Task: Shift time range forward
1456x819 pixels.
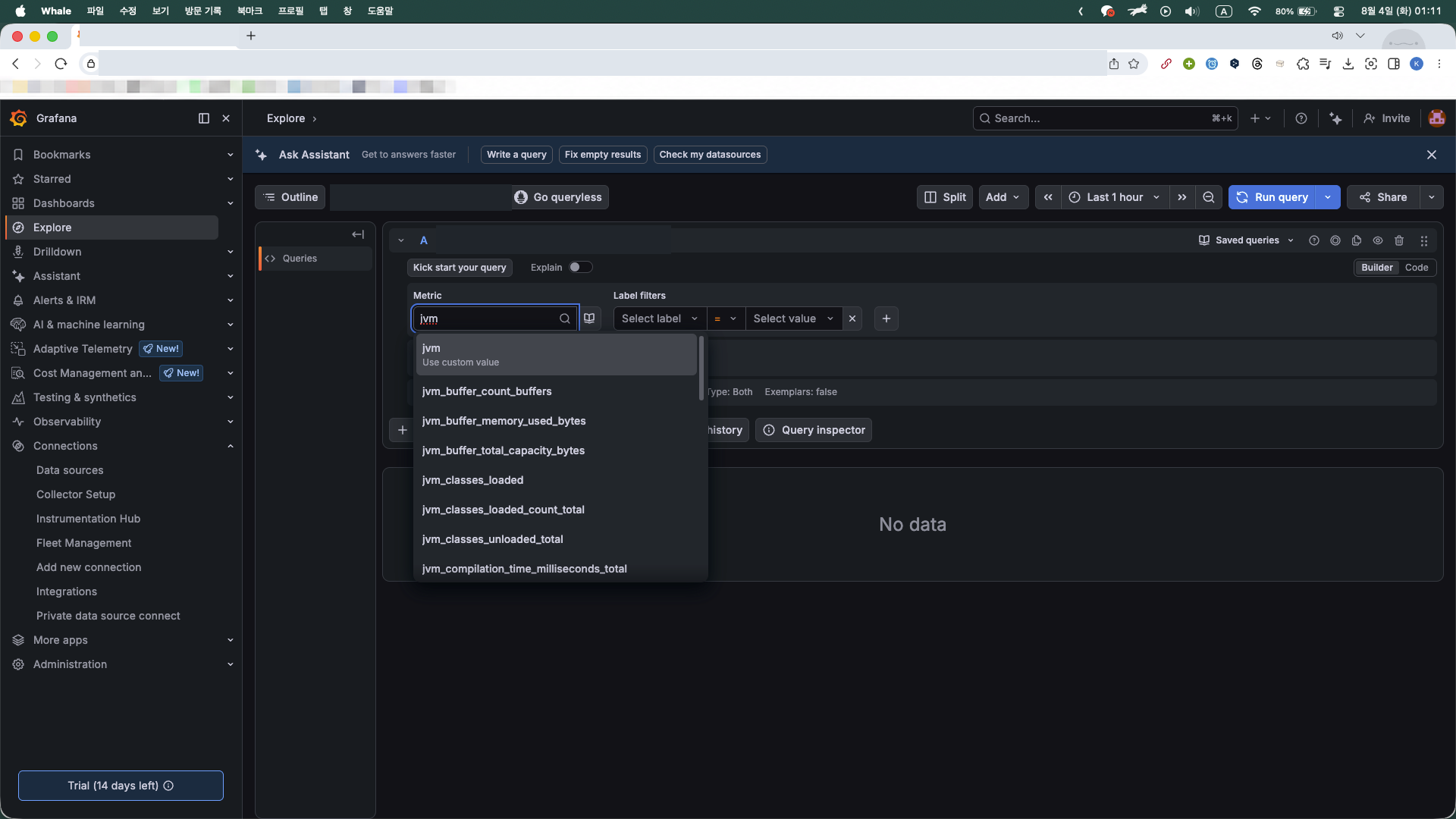Action: pos(1182,197)
